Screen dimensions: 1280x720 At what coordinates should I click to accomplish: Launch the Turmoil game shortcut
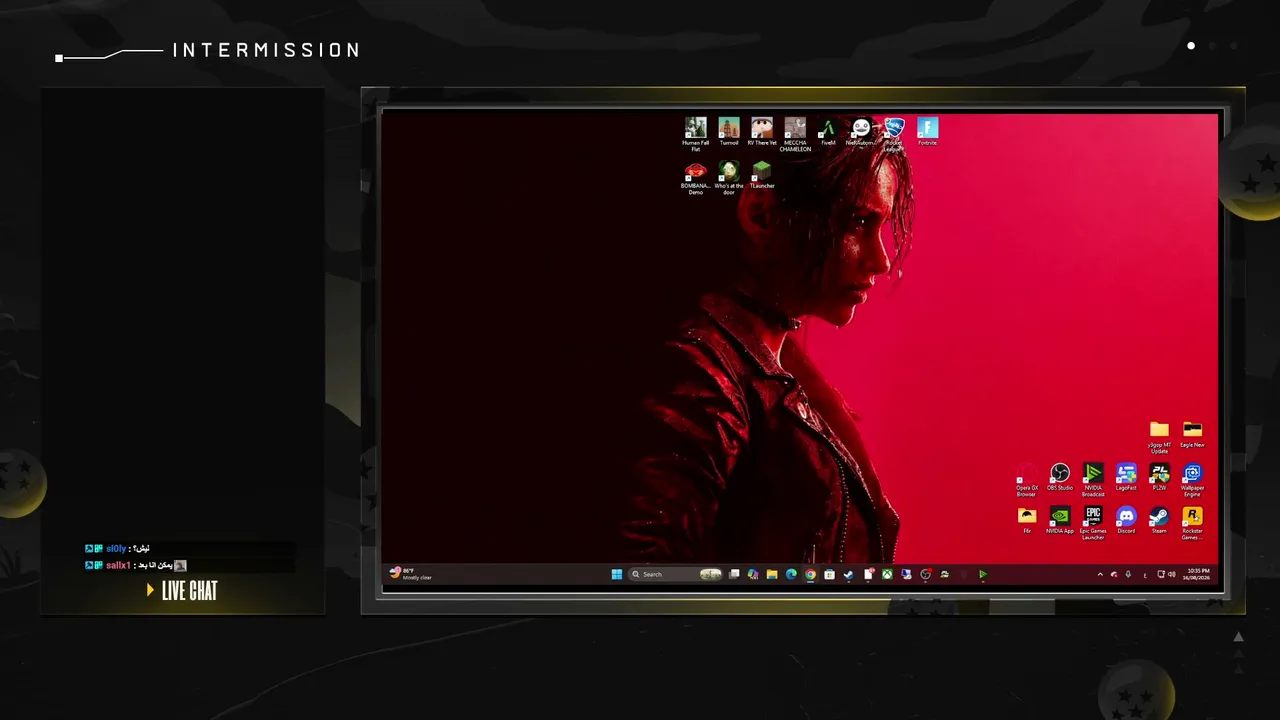[729, 131]
